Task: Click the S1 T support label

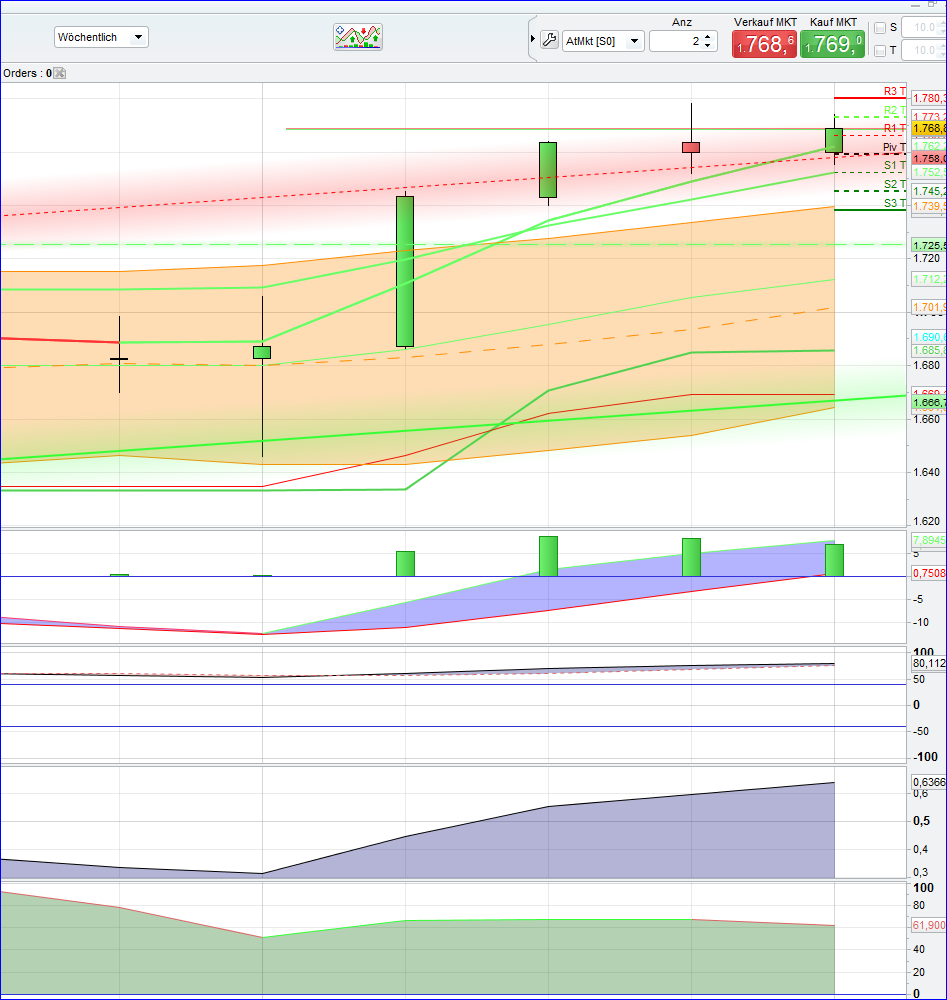Action: pyautogui.click(x=895, y=165)
